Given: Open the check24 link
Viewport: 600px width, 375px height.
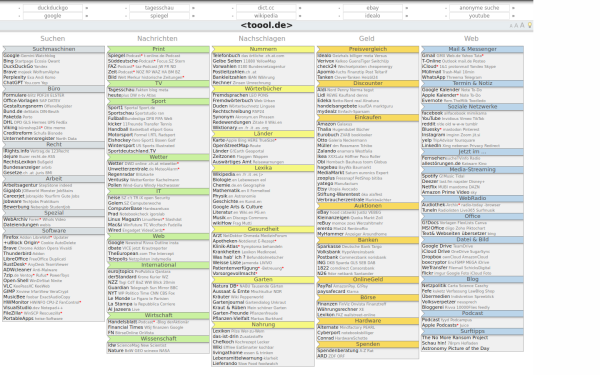Looking at the screenshot, I should point(326,66).
